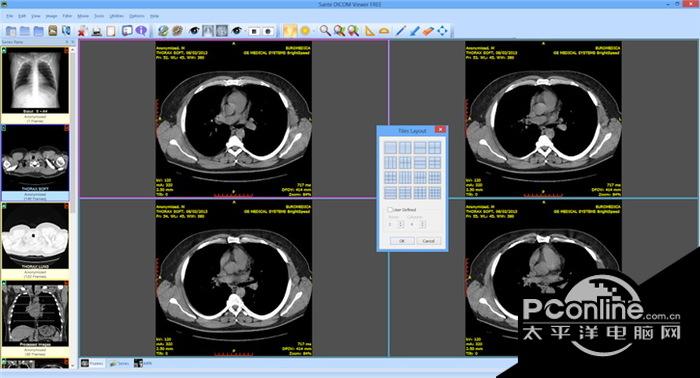Open the Image menu
The image size is (700, 378).
tap(51, 16)
